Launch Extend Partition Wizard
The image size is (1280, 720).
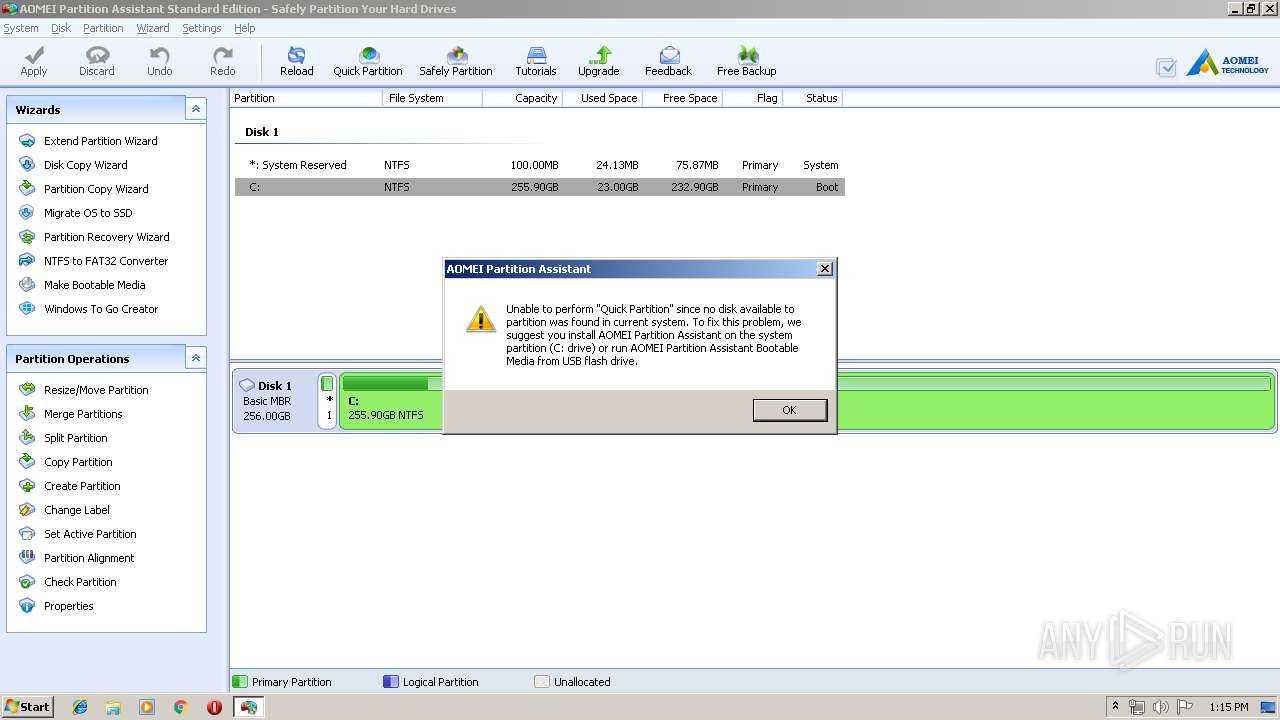click(100, 141)
